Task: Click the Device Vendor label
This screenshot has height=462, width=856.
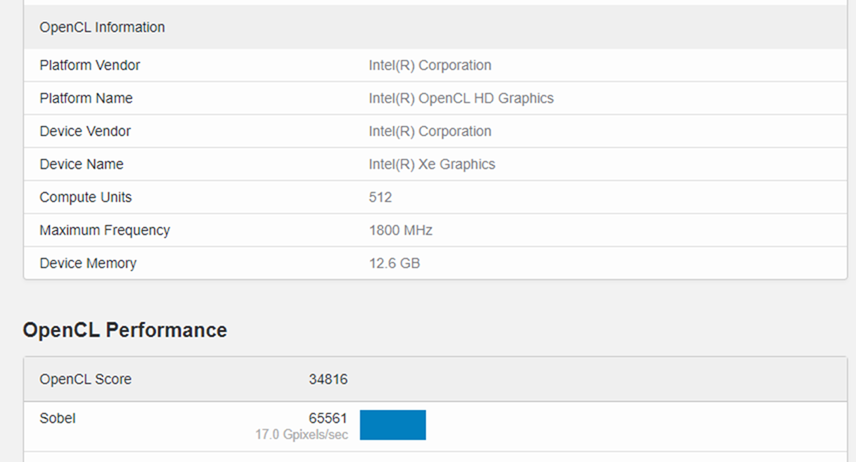Action: [x=85, y=131]
